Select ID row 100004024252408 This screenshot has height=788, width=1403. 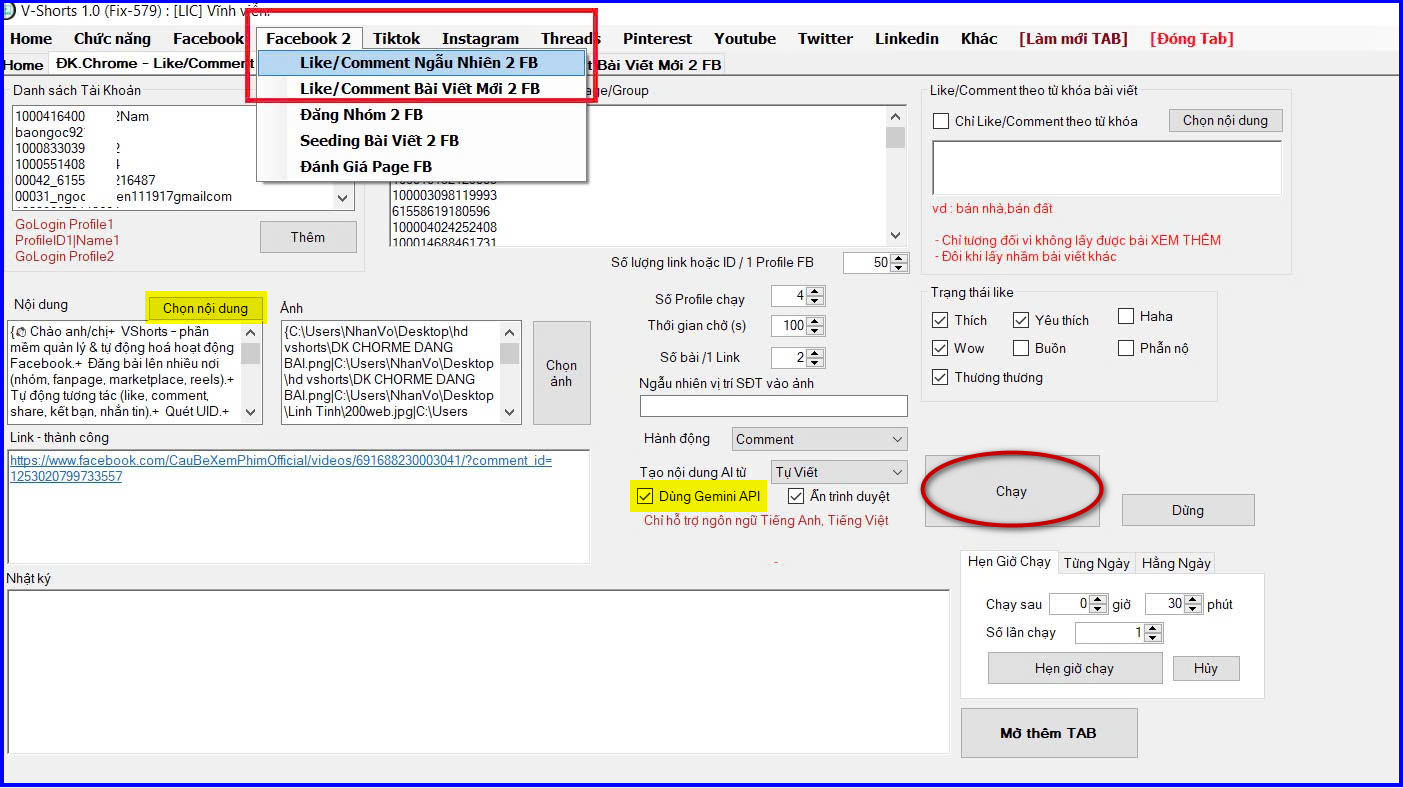(444, 227)
